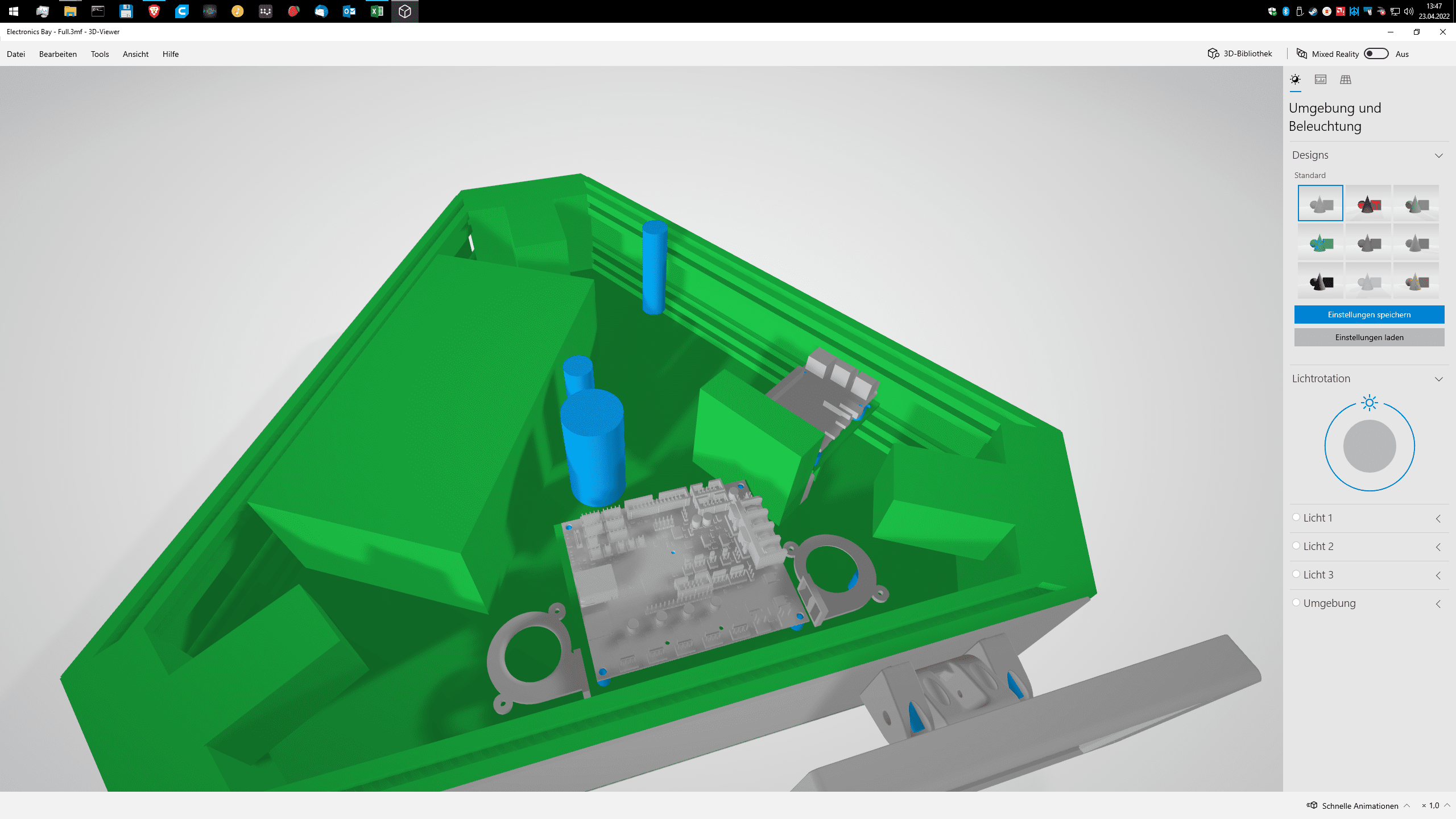Select the environment and lighting sun icon
This screenshot has height=819, width=1456.
1295,80
